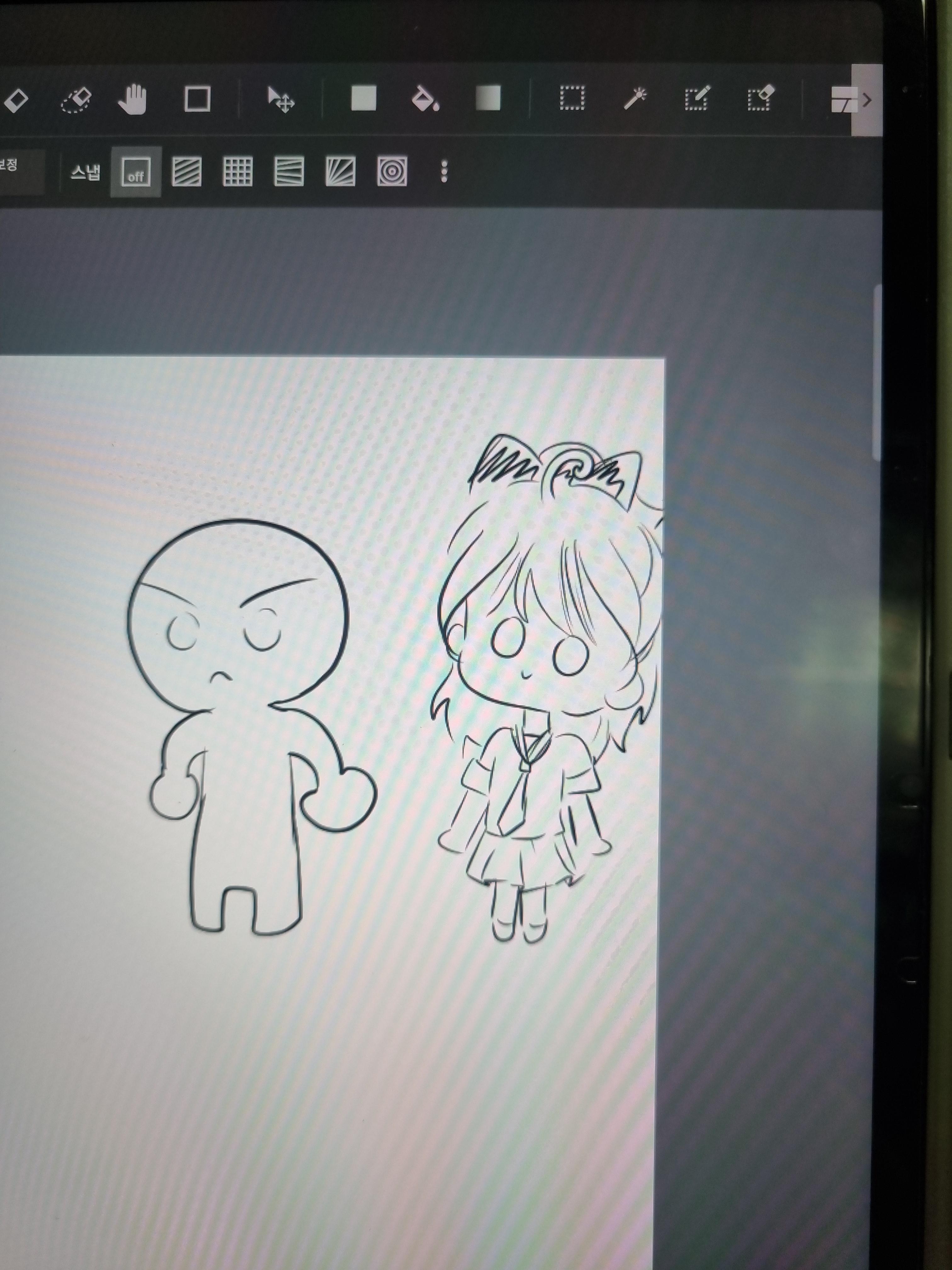Image resolution: width=952 pixels, height=1270 pixels.
Task: Choose the dotted rectangle Select tool
Action: [x=572, y=98]
